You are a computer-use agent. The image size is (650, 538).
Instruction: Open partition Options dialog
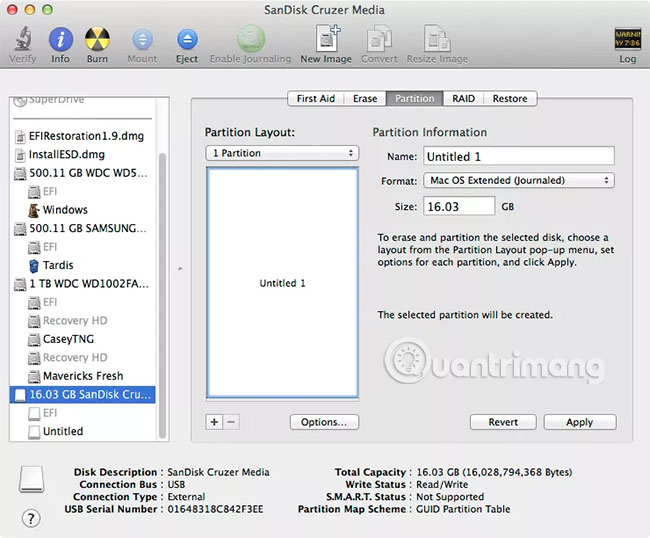coord(324,422)
